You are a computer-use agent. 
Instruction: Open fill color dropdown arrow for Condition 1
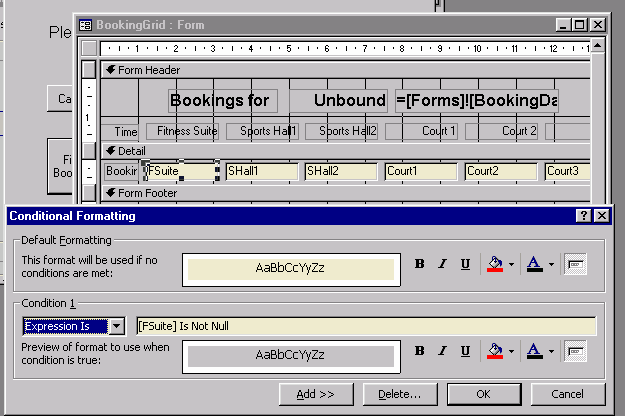click(x=510, y=351)
